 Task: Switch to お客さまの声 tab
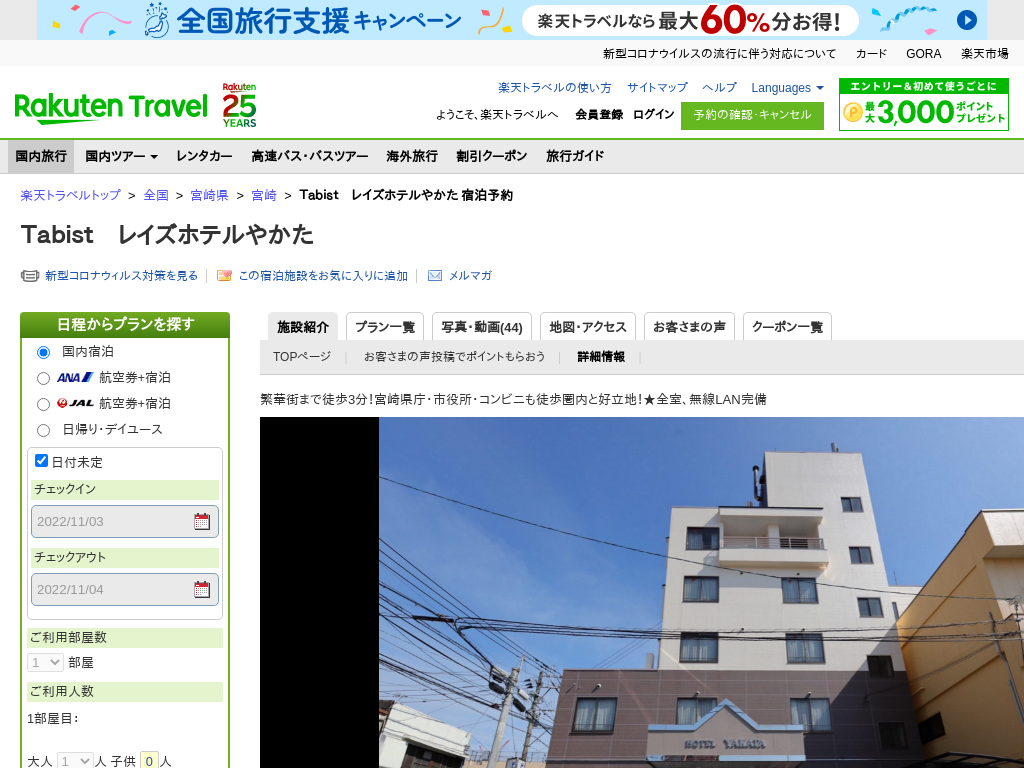689,327
